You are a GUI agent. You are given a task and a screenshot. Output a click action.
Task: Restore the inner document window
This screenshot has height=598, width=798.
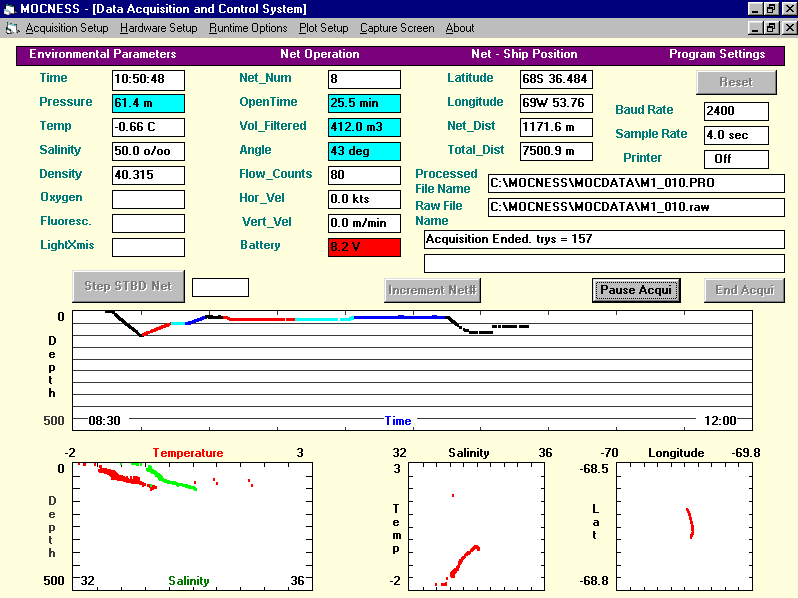(x=771, y=28)
